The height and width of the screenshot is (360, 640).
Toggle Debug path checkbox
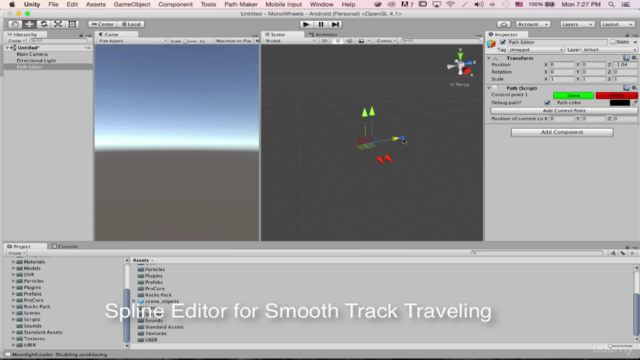pyautogui.click(x=547, y=103)
